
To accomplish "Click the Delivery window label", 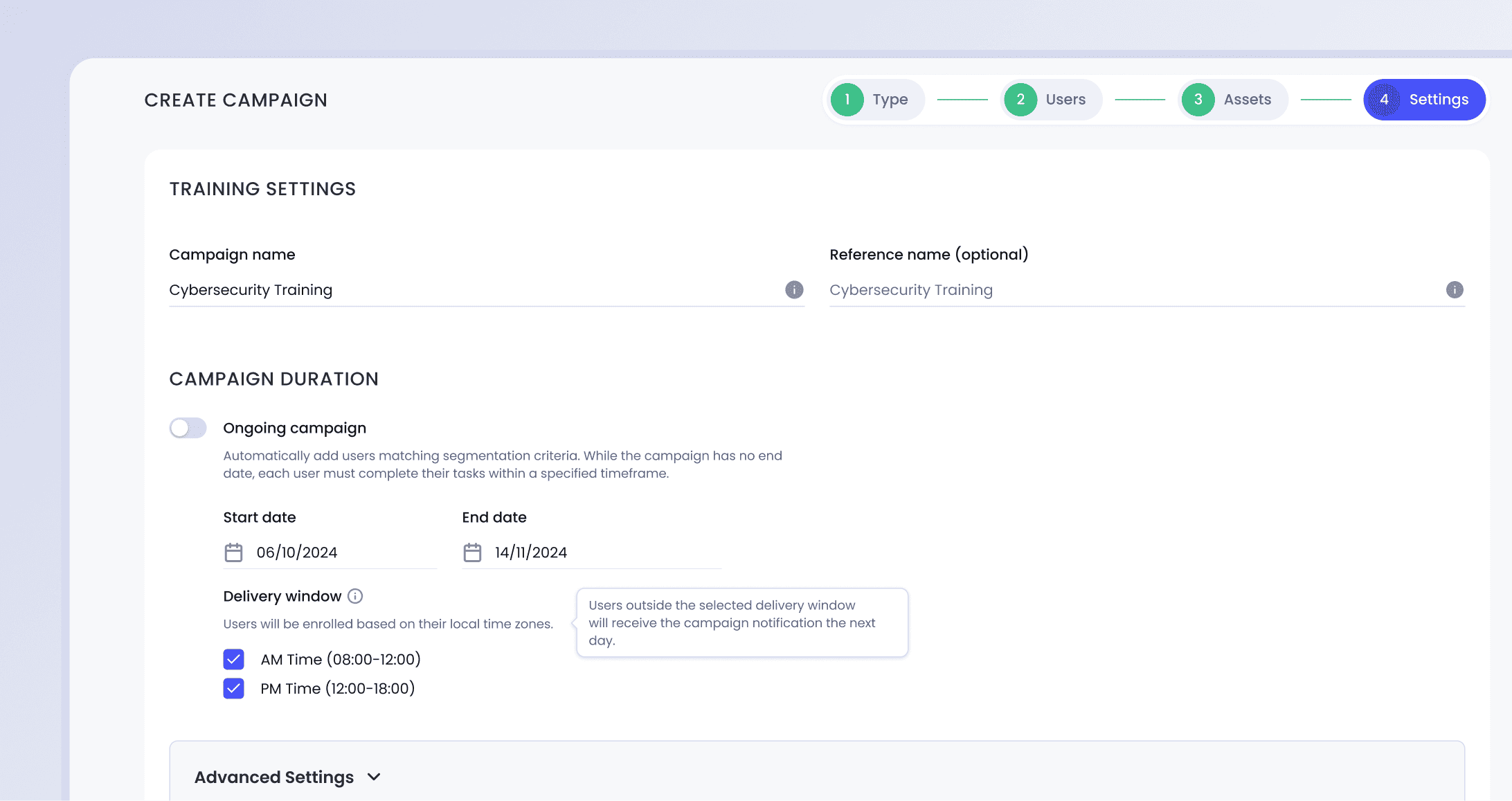I will [282, 596].
